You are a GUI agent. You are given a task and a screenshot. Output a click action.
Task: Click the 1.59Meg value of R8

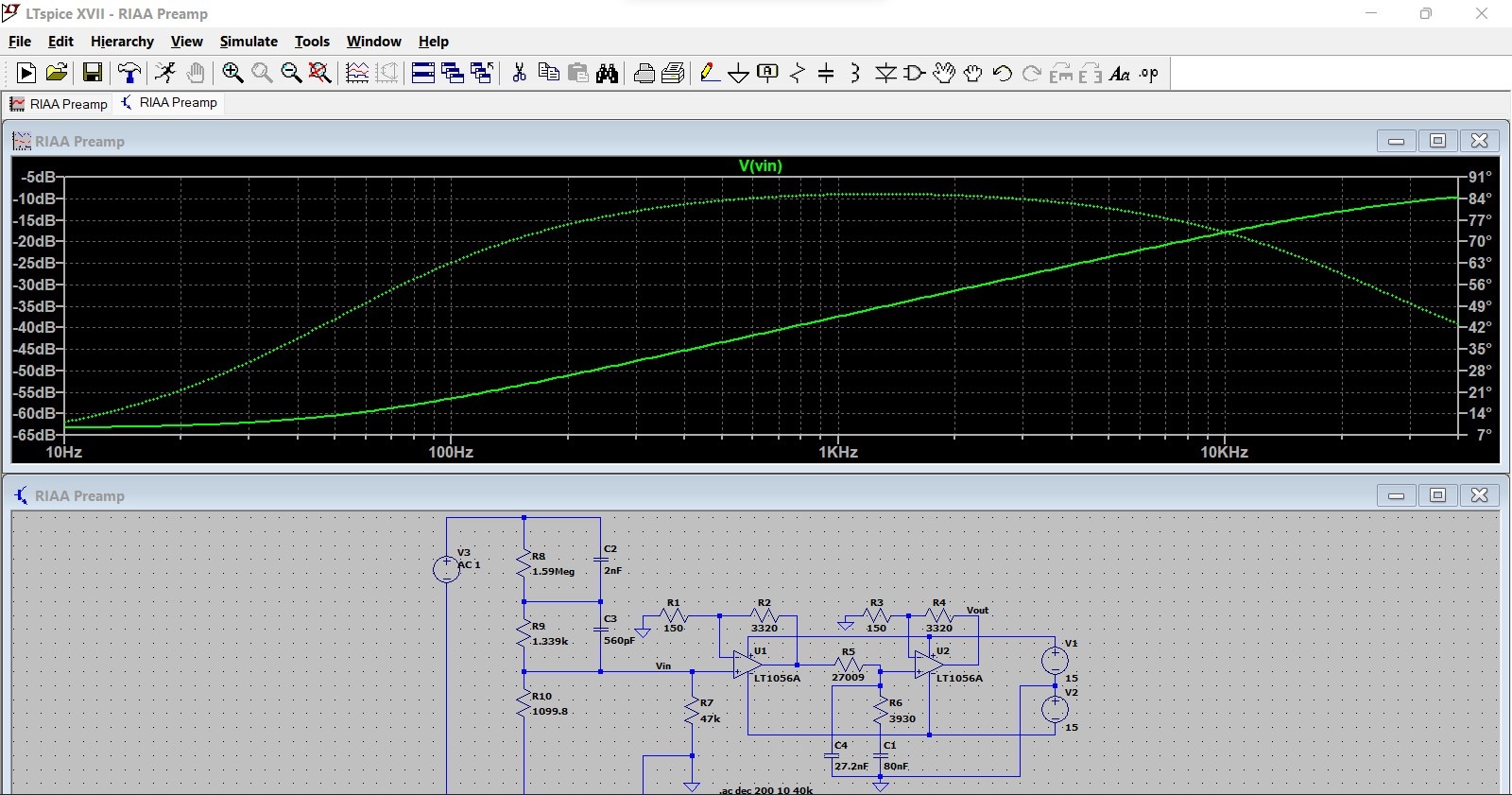(553, 571)
